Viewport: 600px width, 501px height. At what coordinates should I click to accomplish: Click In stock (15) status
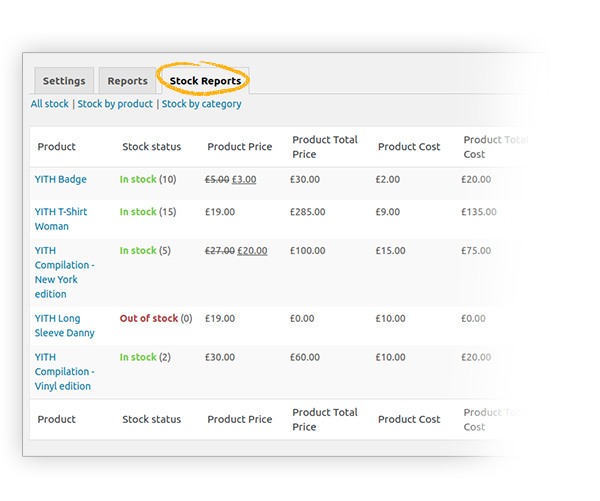point(148,212)
